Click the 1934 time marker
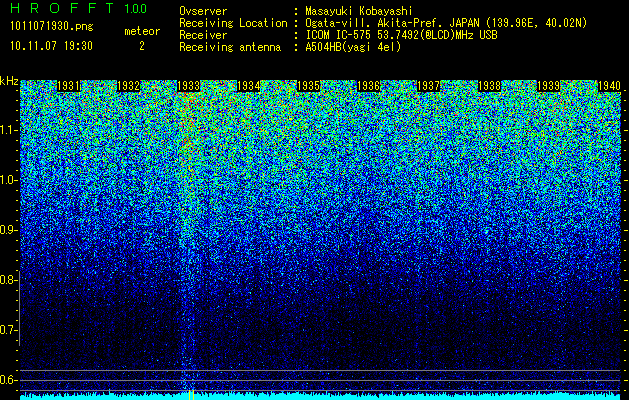Screen dimensions: 629x400 249,86
